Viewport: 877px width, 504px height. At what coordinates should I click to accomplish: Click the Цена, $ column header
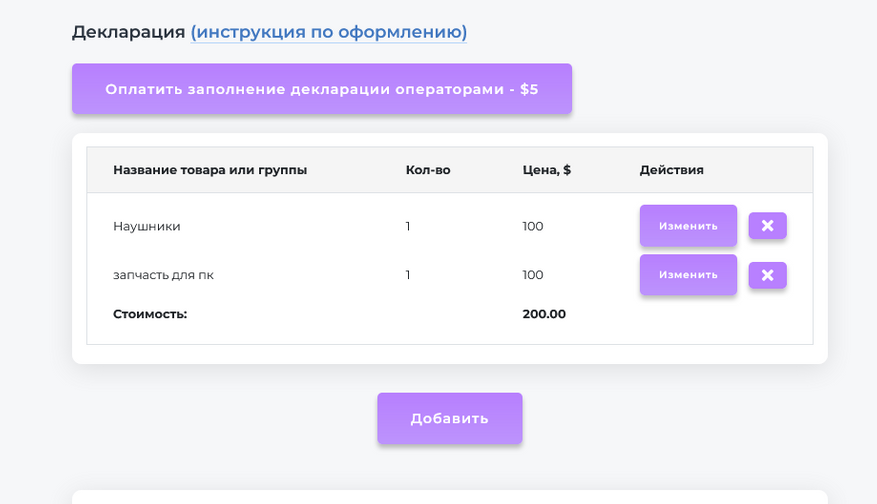(546, 170)
